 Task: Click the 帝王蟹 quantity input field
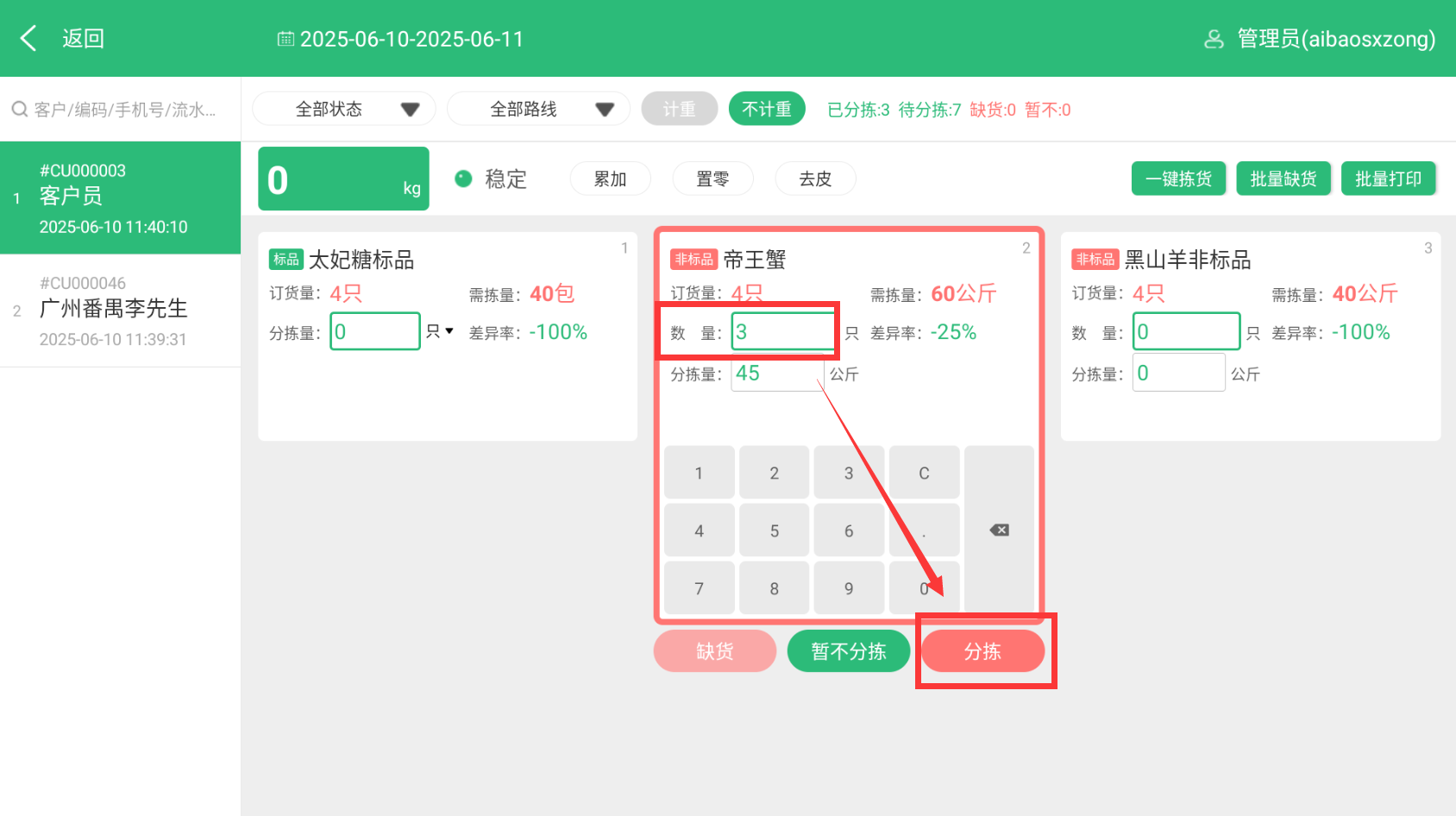pyautogui.click(x=782, y=331)
